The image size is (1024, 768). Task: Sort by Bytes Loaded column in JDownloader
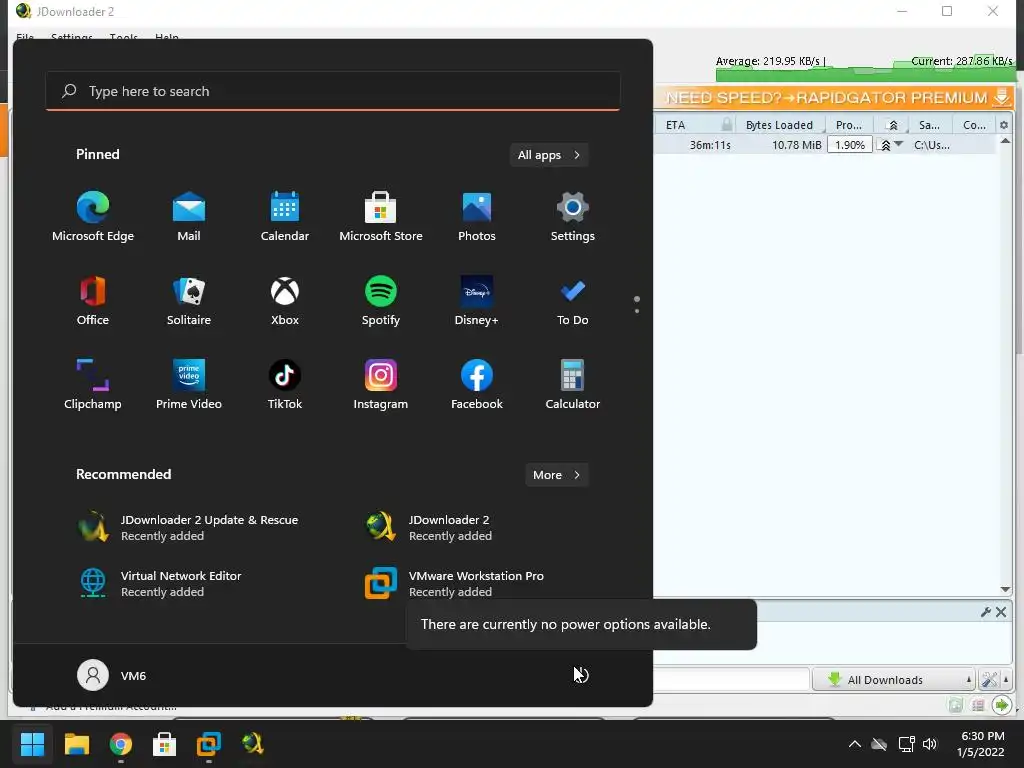[x=779, y=125]
